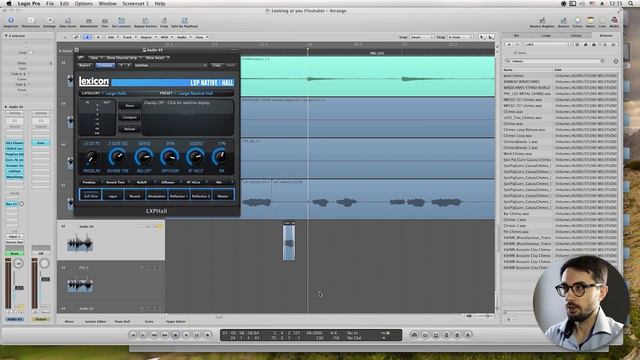Click the Audio 49 track waveform icon

(x=80, y=244)
